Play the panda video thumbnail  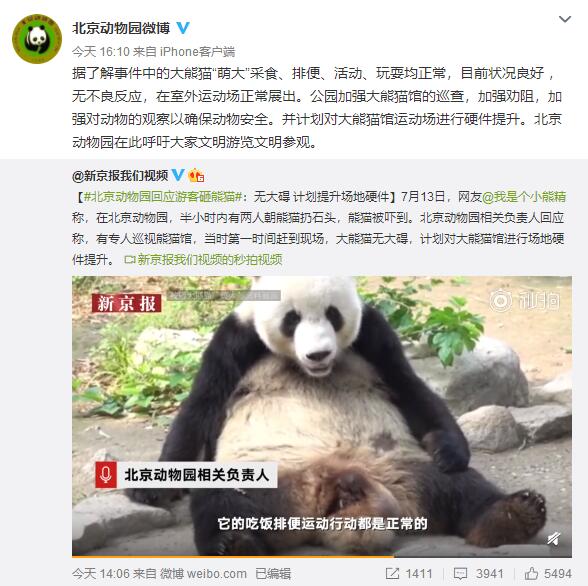tap(322, 415)
